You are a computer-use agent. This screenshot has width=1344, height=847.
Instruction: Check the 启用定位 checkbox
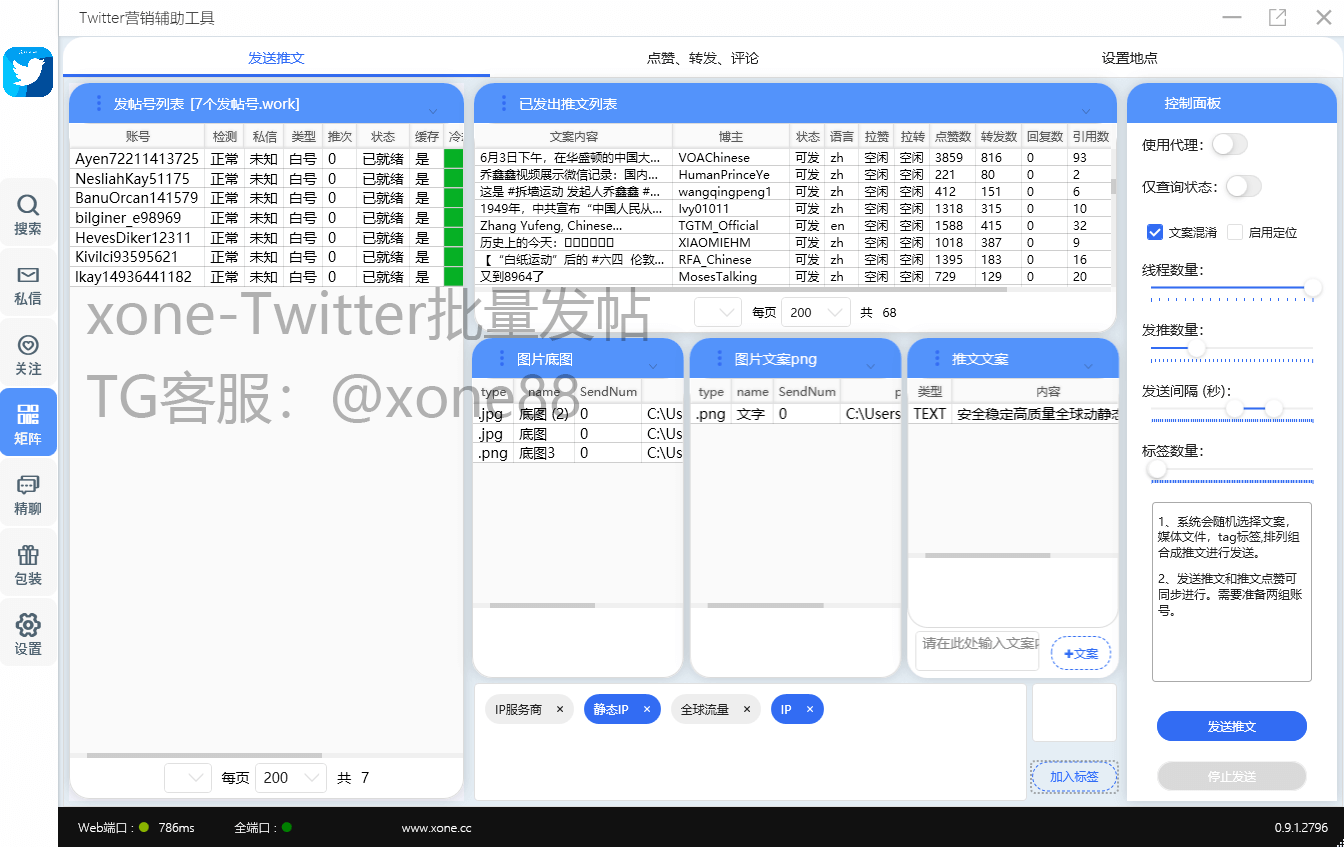tap(1235, 232)
